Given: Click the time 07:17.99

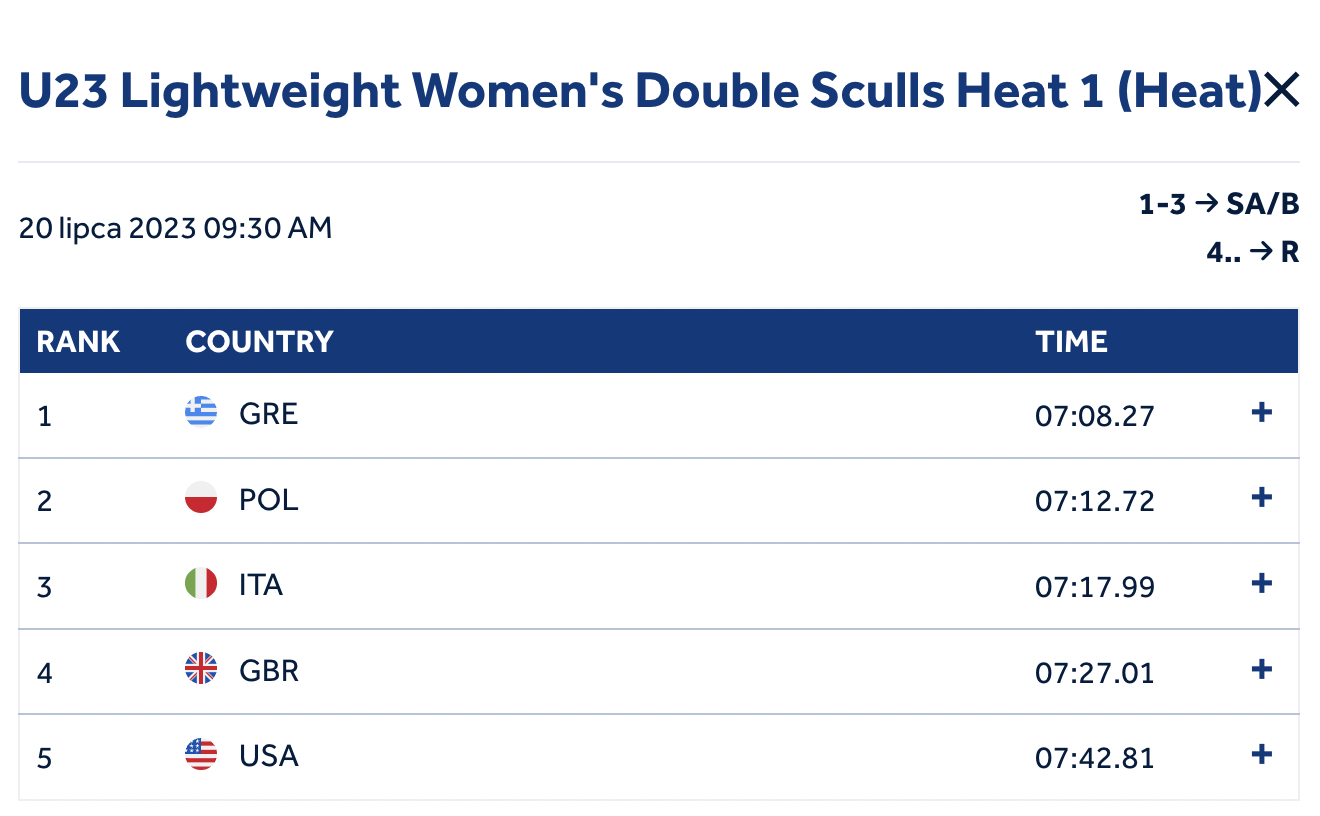Looking at the screenshot, I should point(1095,585).
